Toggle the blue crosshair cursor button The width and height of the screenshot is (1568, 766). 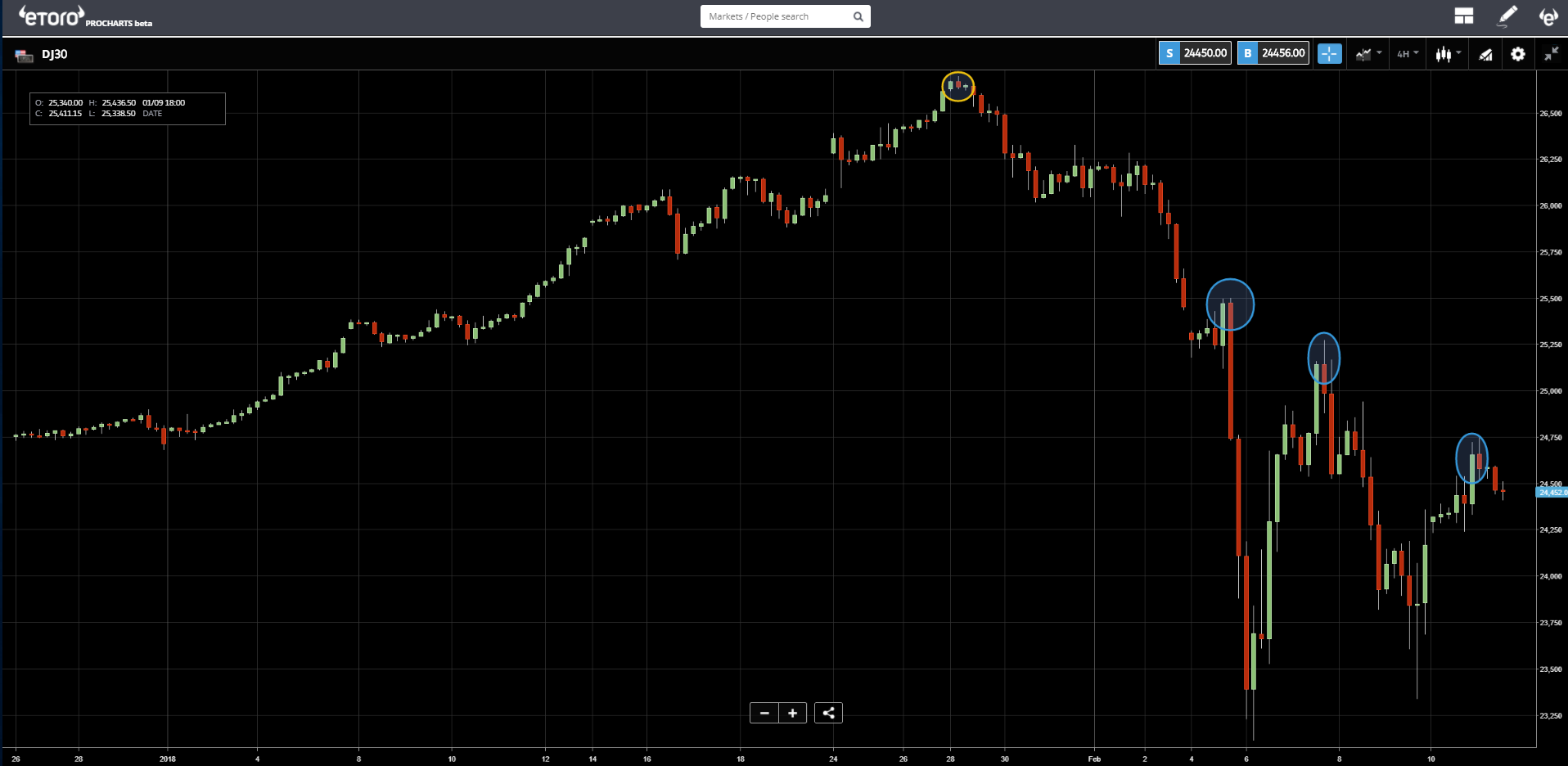(x=1329, y=54)
